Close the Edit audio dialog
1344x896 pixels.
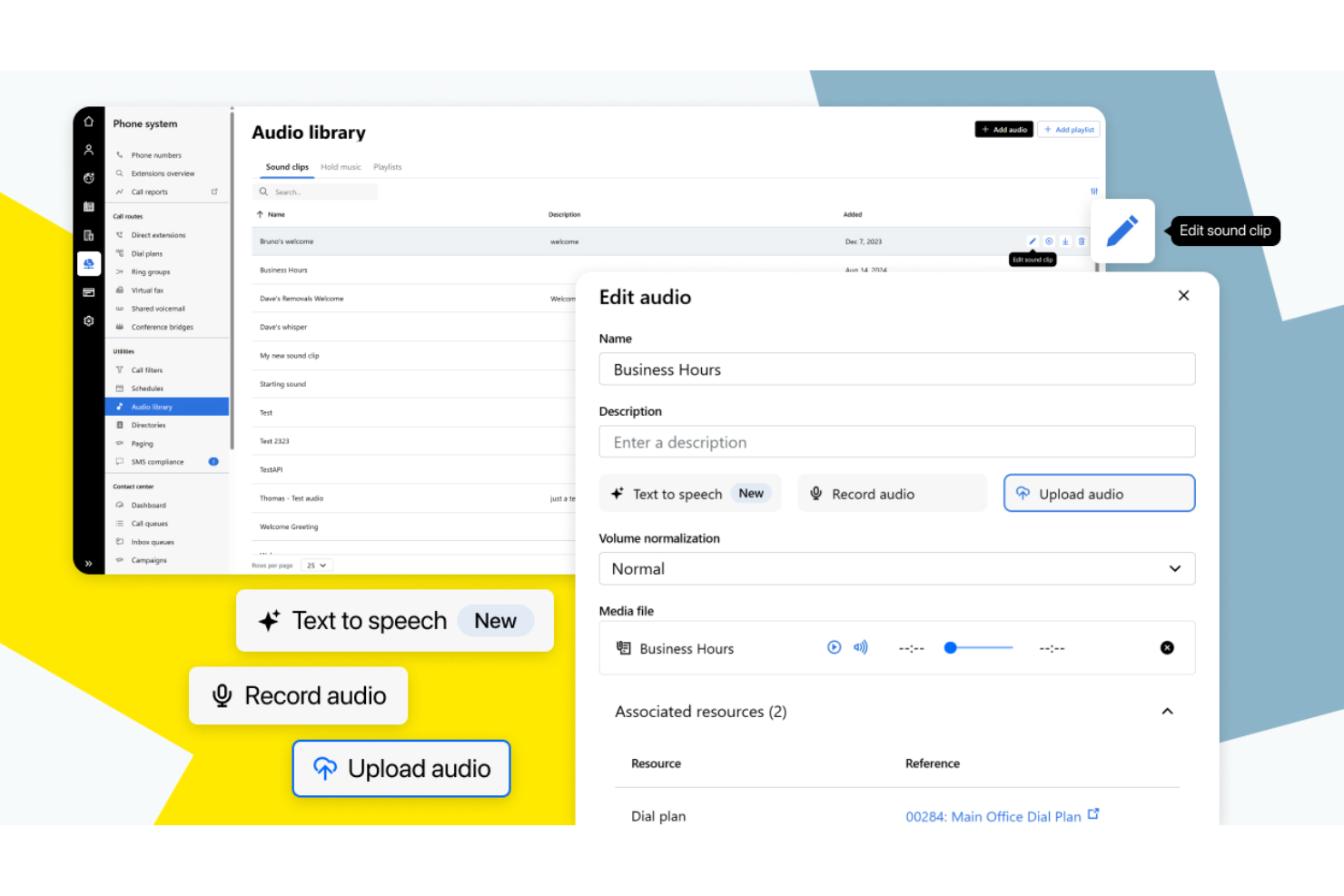pyautogui.click(x=1183, y=295)
